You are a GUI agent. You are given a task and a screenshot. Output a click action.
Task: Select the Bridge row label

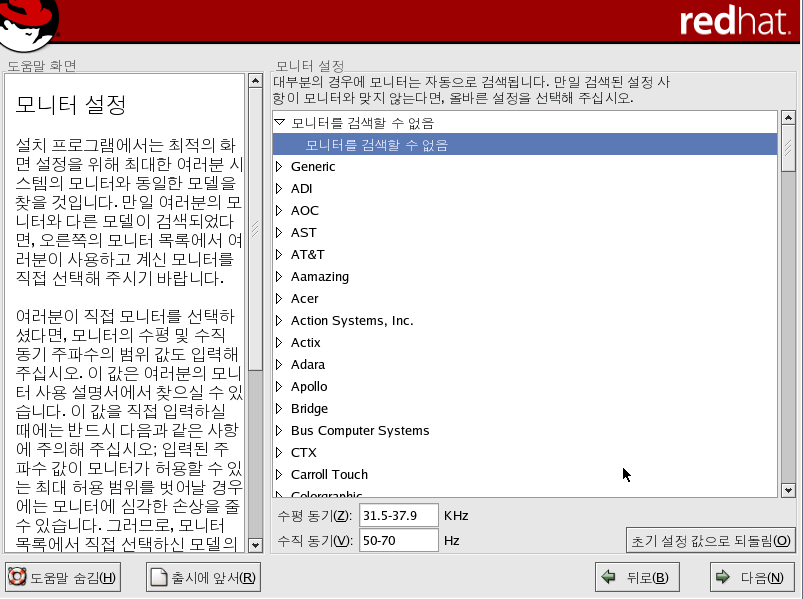pyautogui.click(x=309, y=409)
